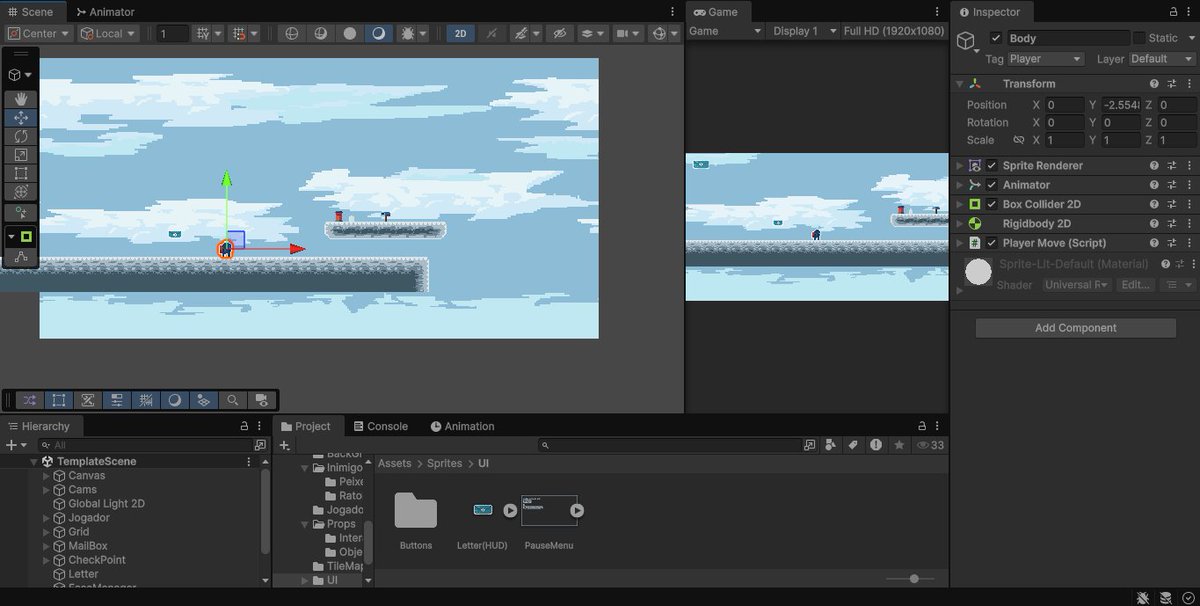Click the Edit Box Collider tool icon
The height and width of the screenshot is (606, 1200).
(20, 258)
